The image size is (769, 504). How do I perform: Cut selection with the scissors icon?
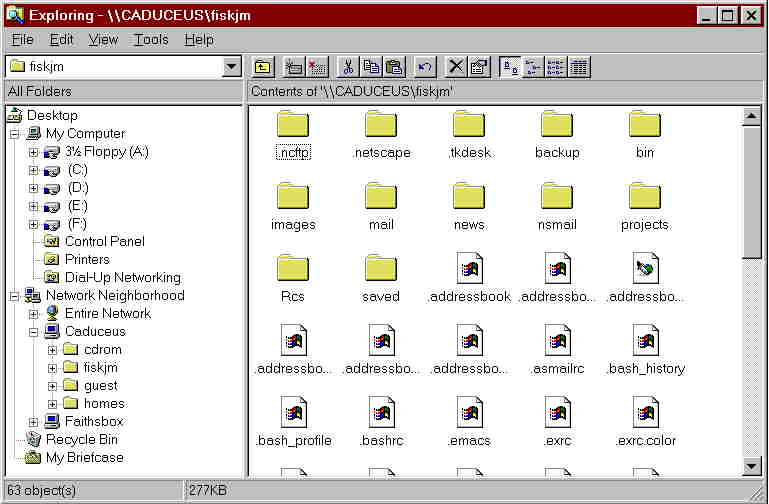click(x=348, y=67)
